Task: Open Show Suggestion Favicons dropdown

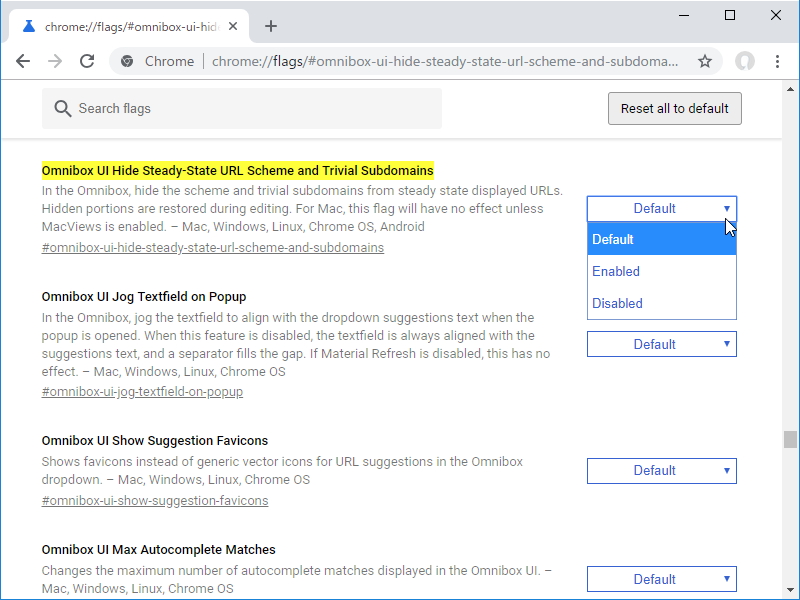Action: pyautogui.click(x=661, y=470)
